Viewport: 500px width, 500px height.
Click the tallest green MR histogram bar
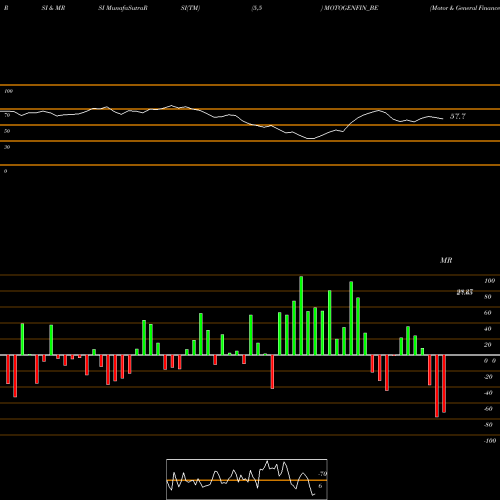click(x=301, y=315)
